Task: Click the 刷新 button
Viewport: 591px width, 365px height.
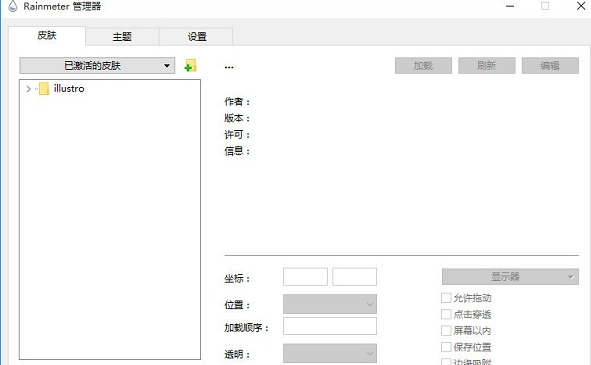Action: tap(487, 66)
